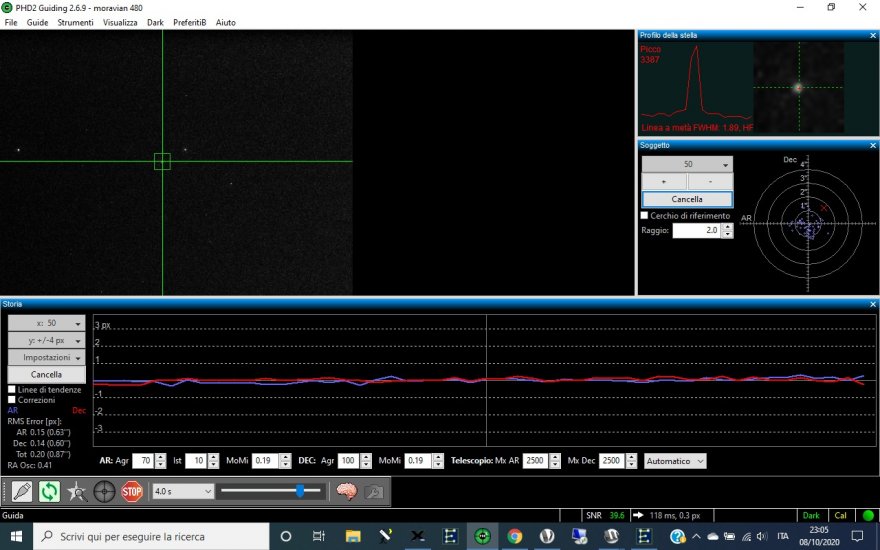Click SNR 39.6 in status bar

click(605, 515)
